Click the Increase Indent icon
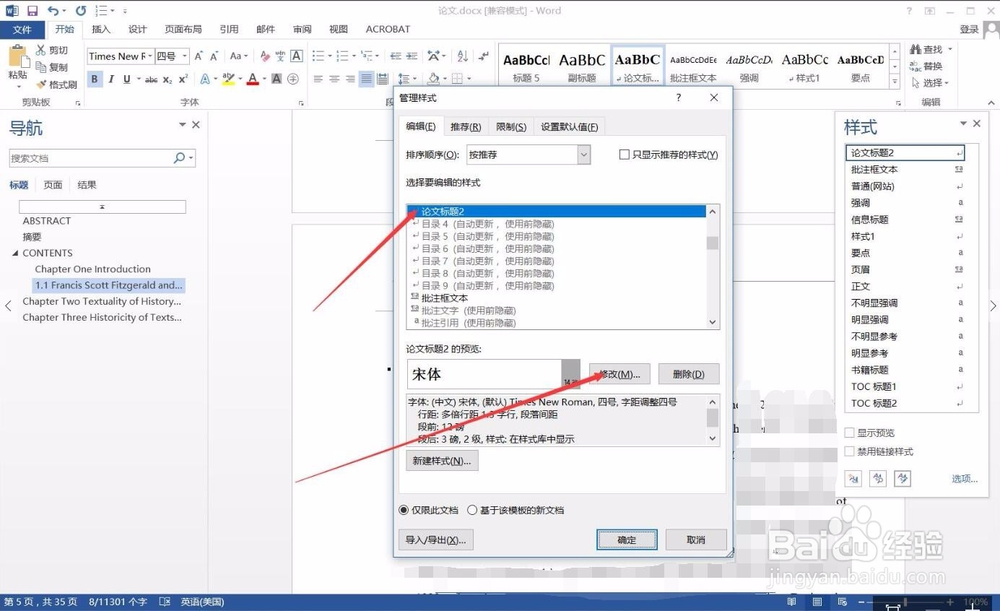 click(412, 56)
